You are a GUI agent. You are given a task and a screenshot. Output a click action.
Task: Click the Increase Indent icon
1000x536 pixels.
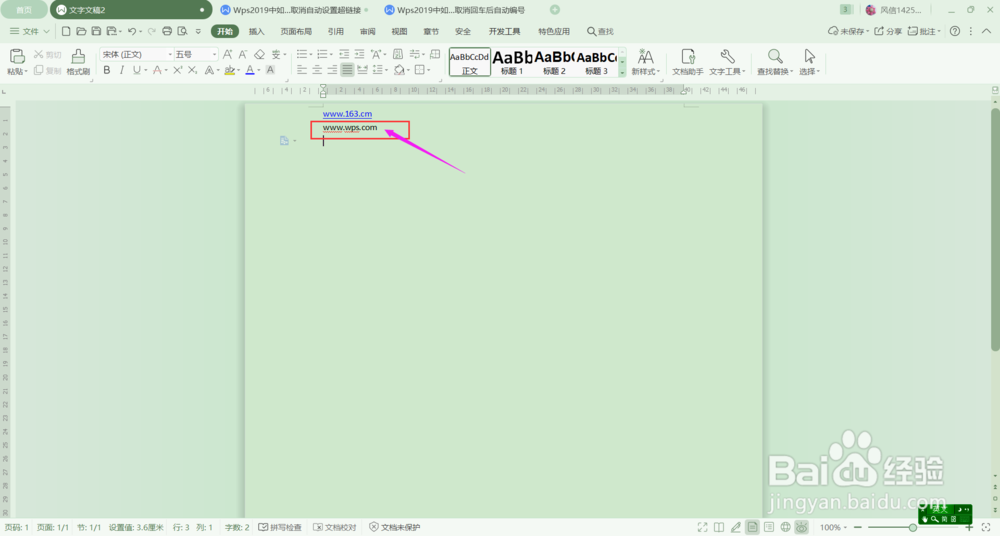pyautogui.click(x=360, y=54)
